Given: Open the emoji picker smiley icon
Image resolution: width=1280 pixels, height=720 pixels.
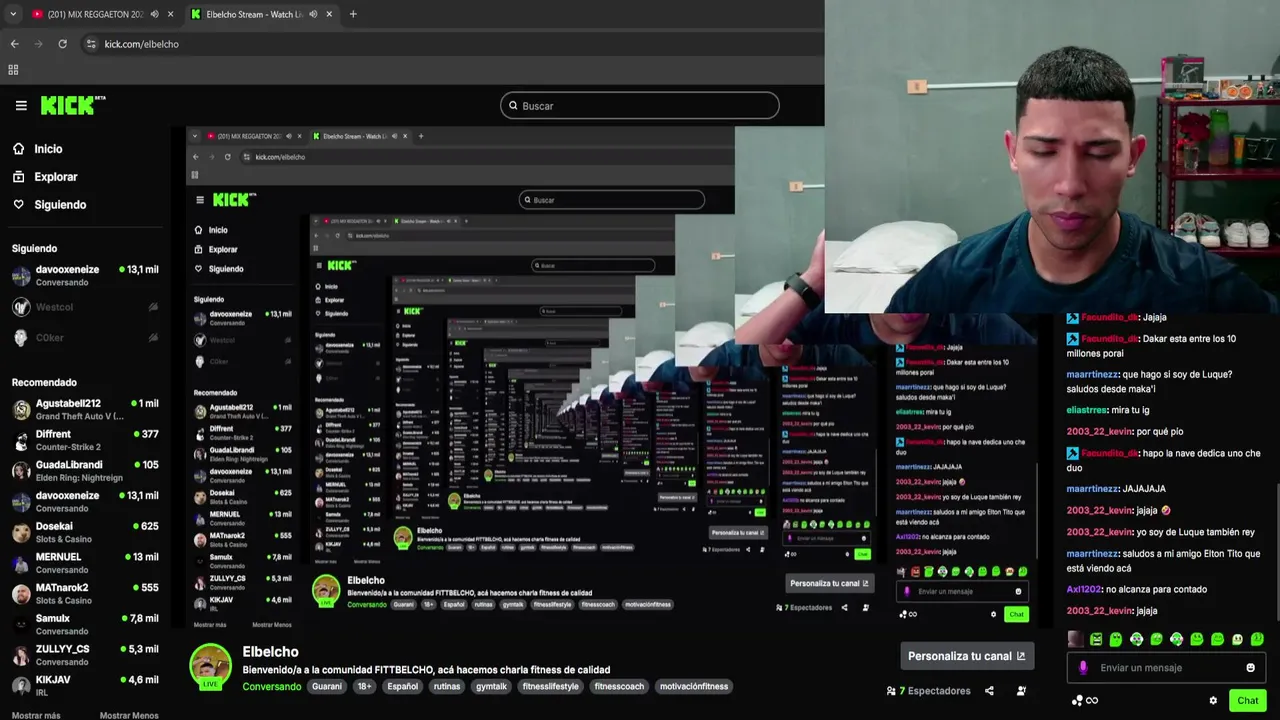Looking at the screenshot, I should [1250, 668].
